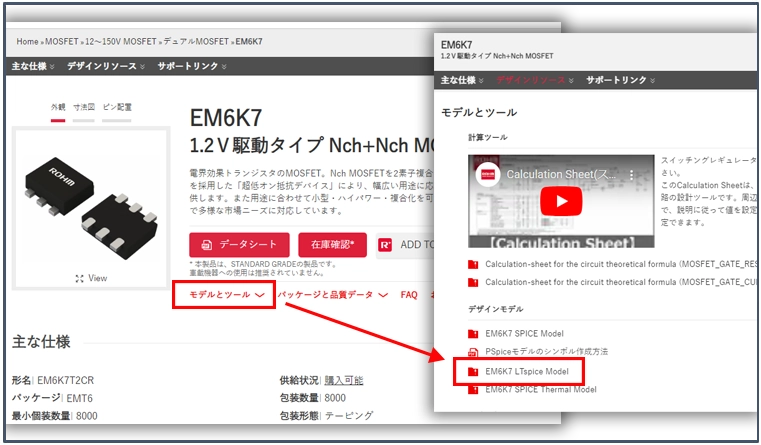Click download icon for MOSFET_GATE_RES calculation sheet
Image resolution: width=761 pixels, height=445 pixels.
[x=473, y=264]
